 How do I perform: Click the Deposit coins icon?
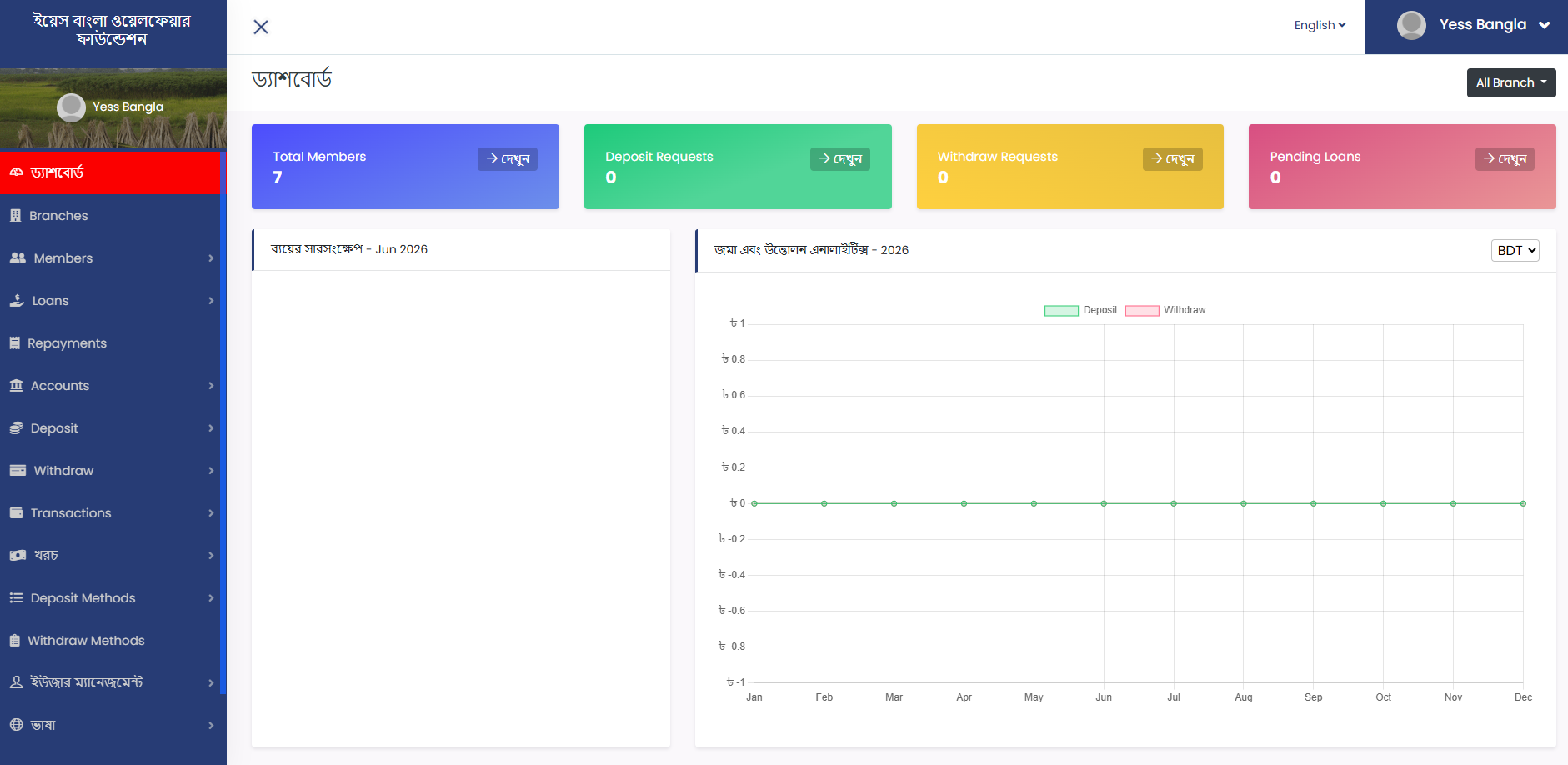click(x=16, y=428)
